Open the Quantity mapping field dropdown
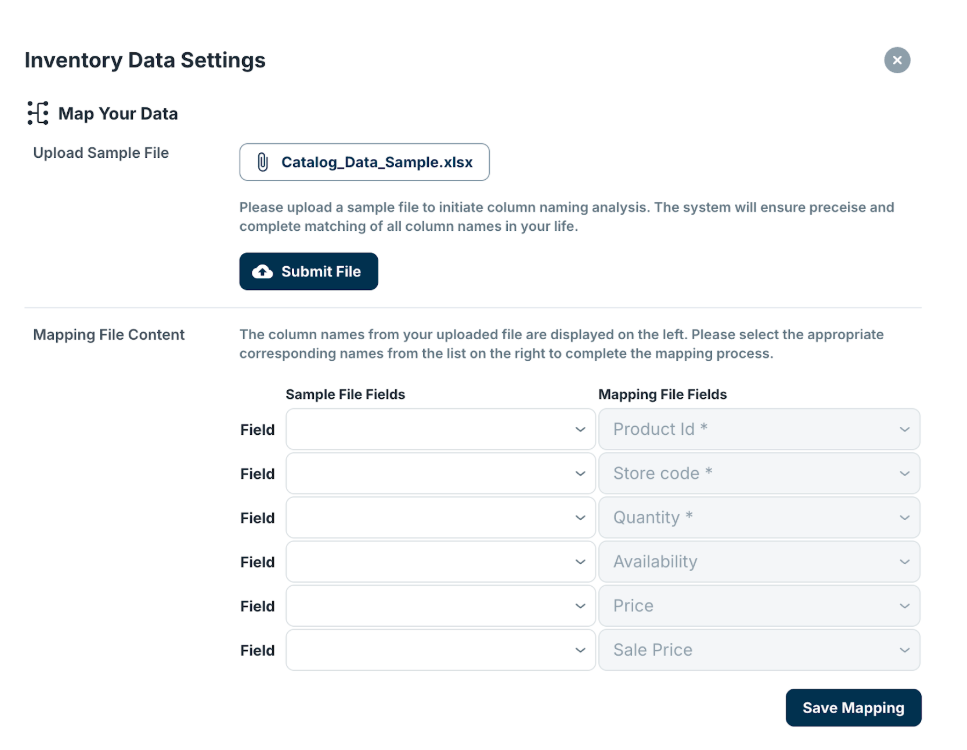 pos(759,518)
